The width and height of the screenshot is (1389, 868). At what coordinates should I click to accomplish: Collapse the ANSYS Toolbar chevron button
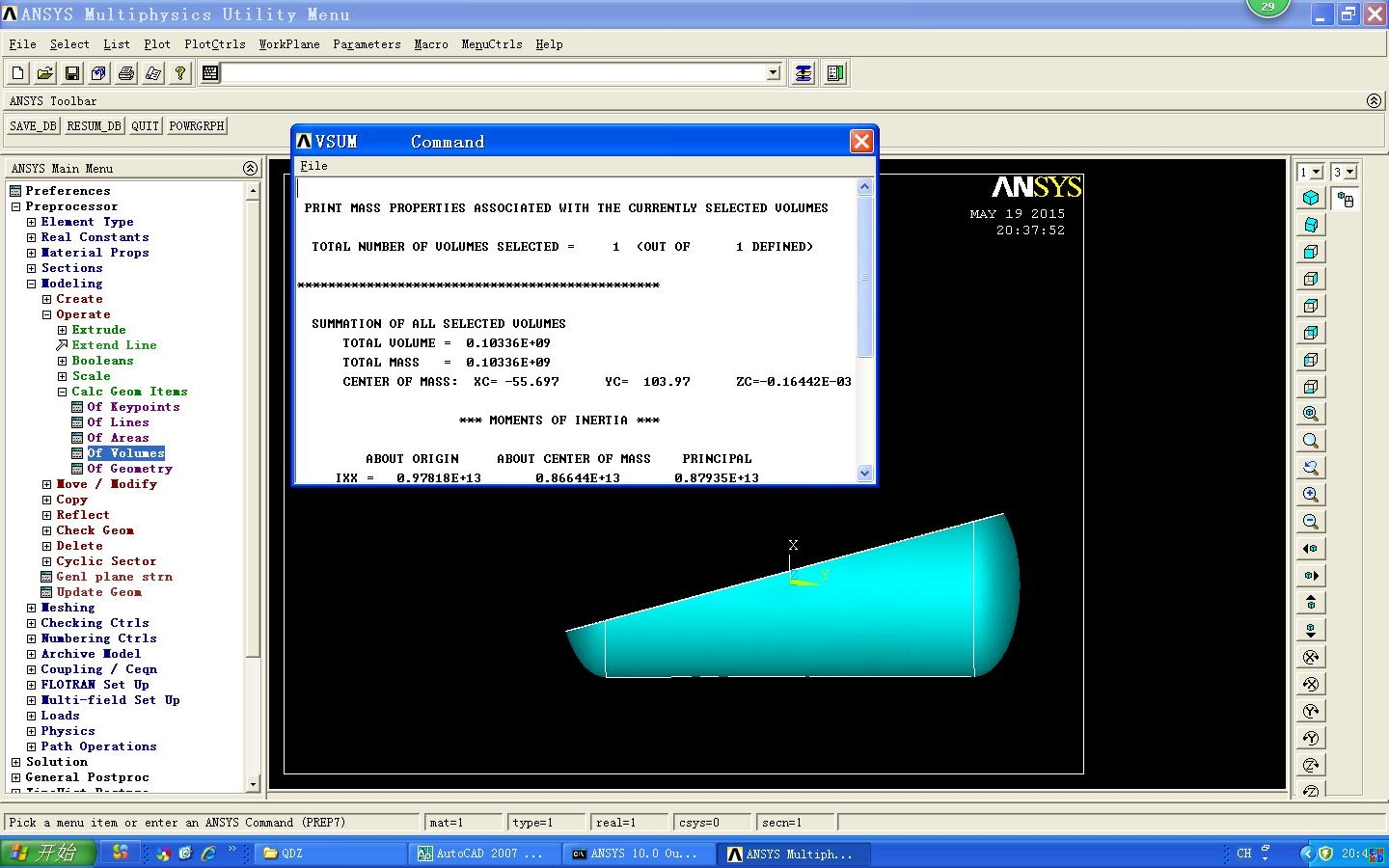pos(1374,100)
